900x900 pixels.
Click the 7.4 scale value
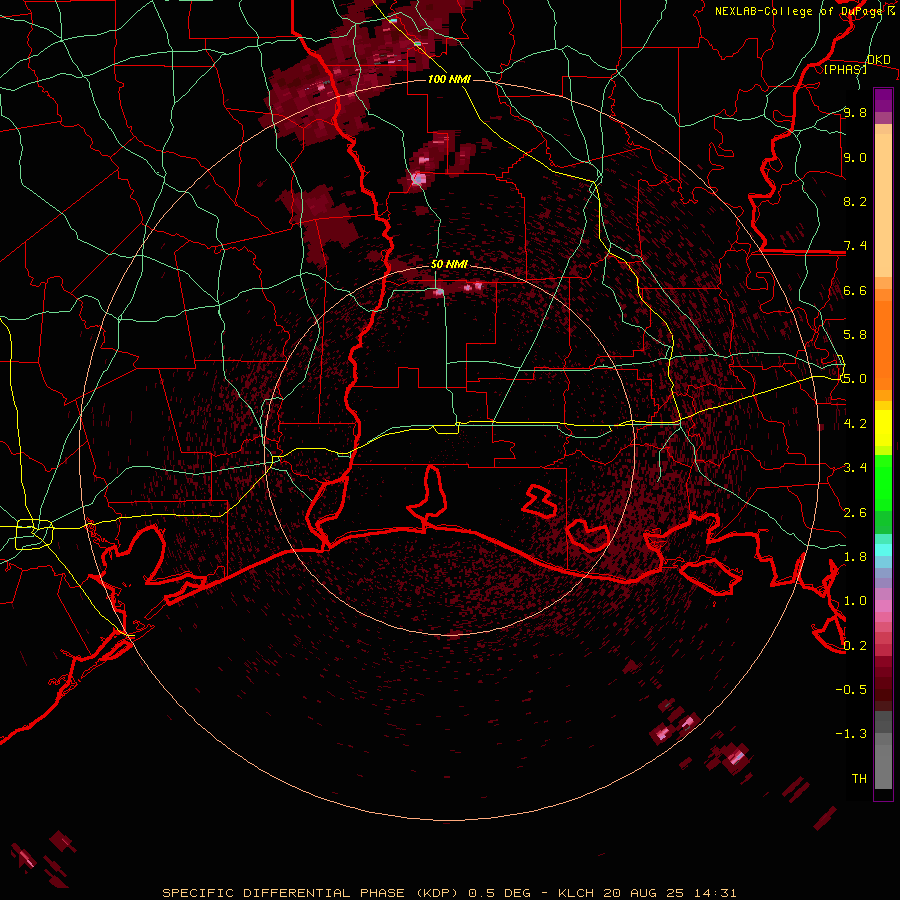pyautogui.click(x=855, y=246)
